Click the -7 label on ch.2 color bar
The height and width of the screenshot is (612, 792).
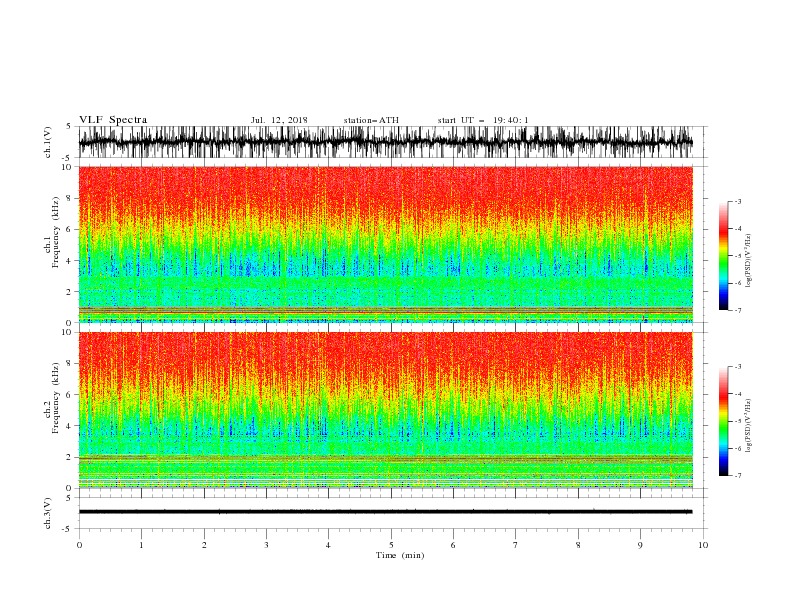(738, 475)
